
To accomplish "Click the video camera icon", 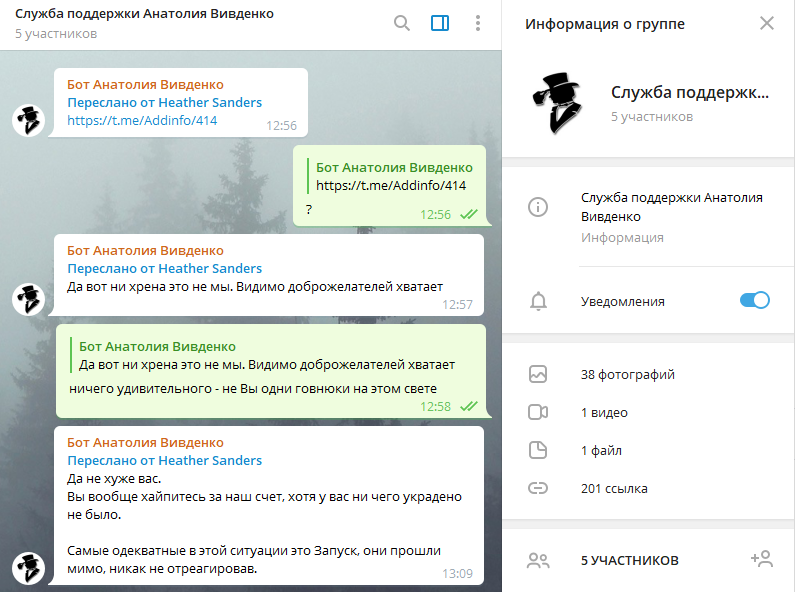I will [538, 412].
